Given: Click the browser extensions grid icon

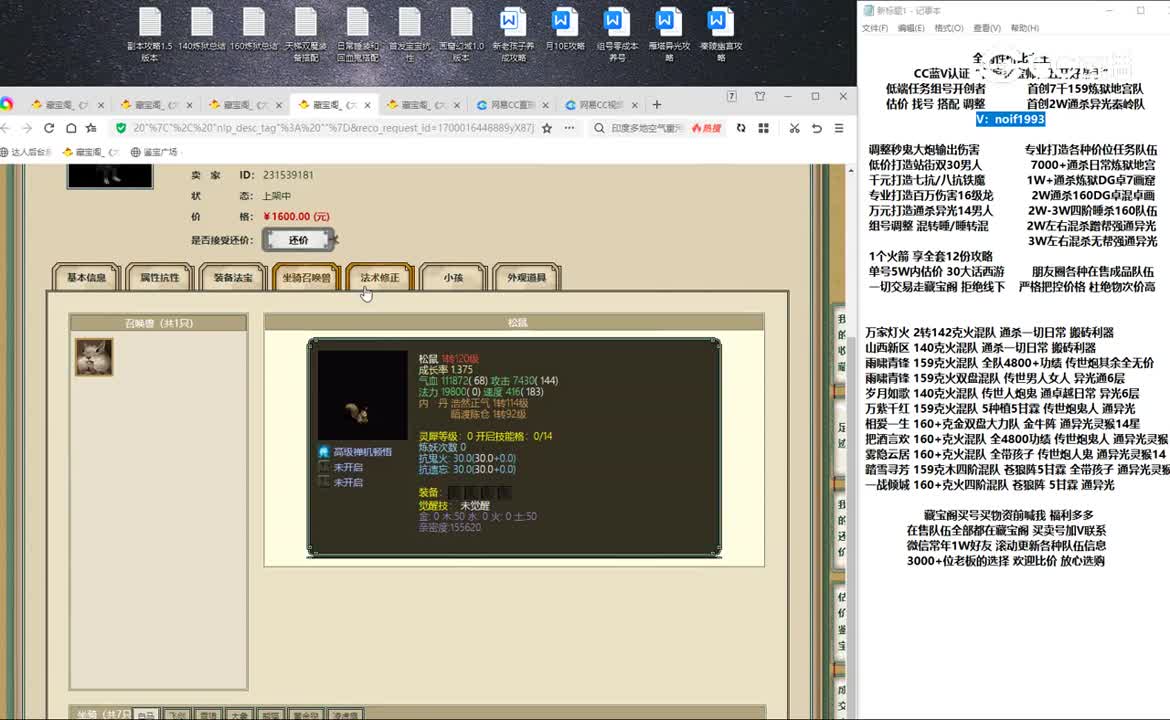Looking at the screenshot, I should [x=763, y=128].
